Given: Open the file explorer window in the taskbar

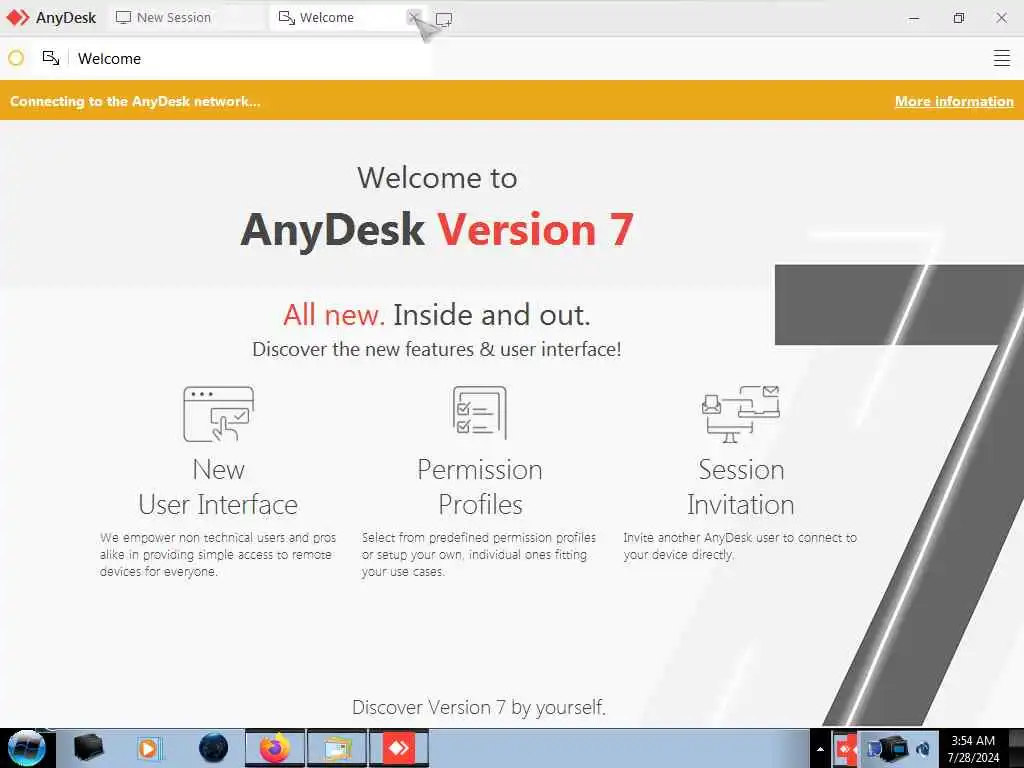Looking at the screenshot, I should click(336, 748).
